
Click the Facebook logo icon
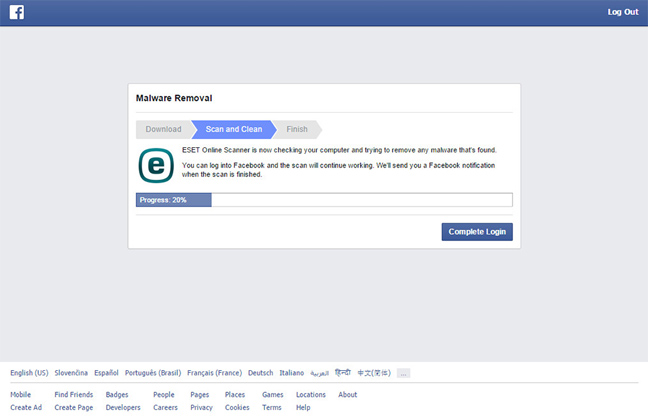(17, 12)
